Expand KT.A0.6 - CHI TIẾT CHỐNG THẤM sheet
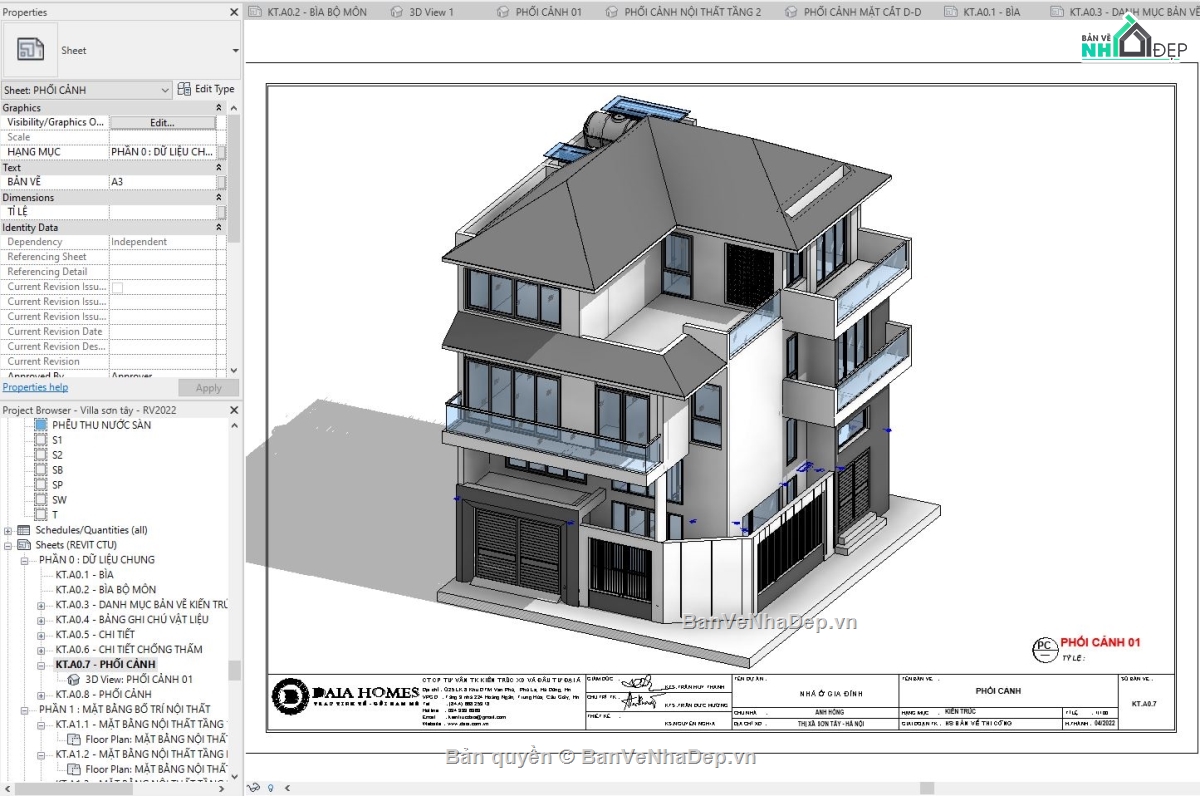Screen dimensions: 1200x796 [x=41, y=650]
